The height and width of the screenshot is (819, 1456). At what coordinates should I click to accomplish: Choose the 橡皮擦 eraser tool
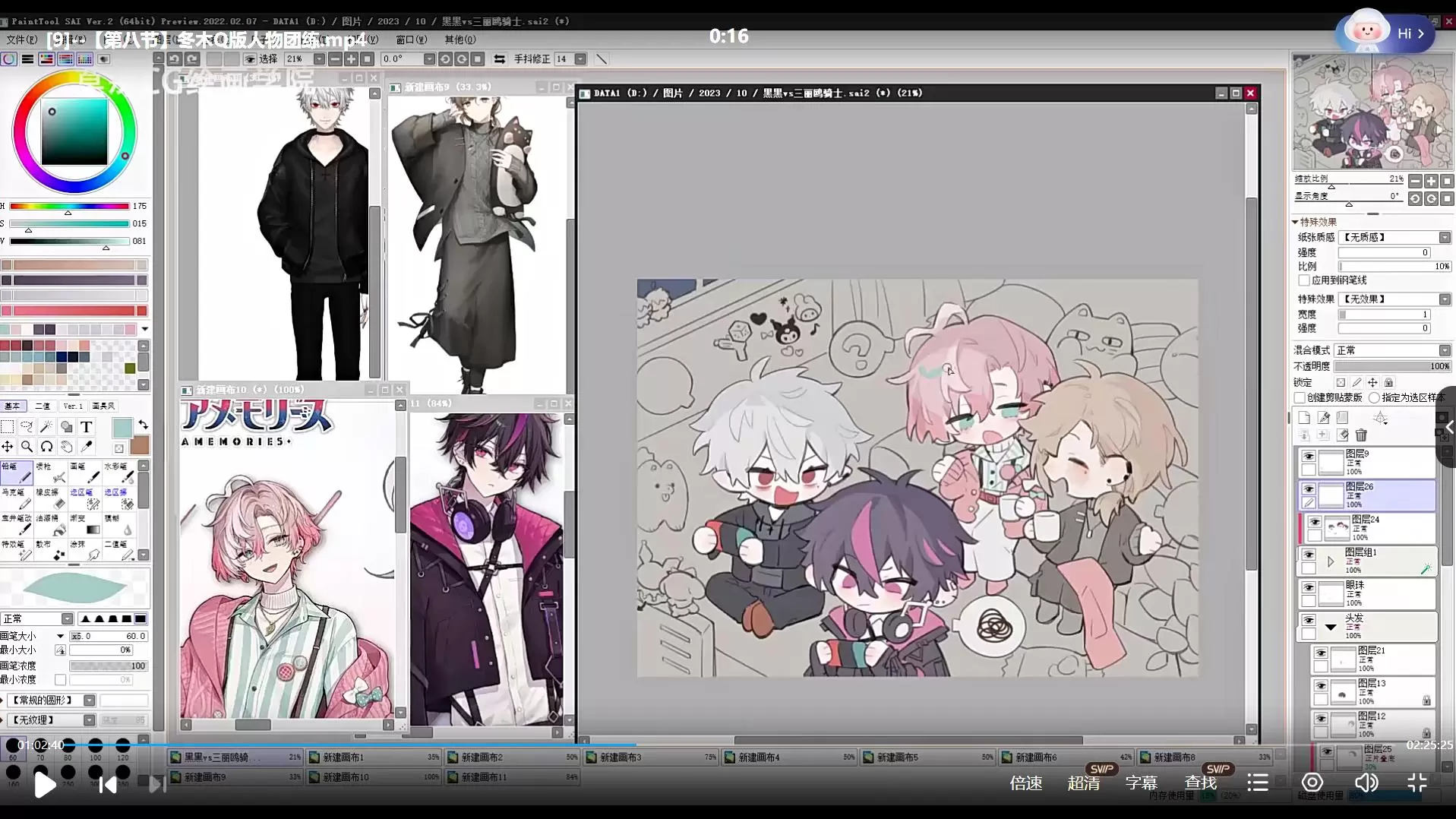(51, 498)
